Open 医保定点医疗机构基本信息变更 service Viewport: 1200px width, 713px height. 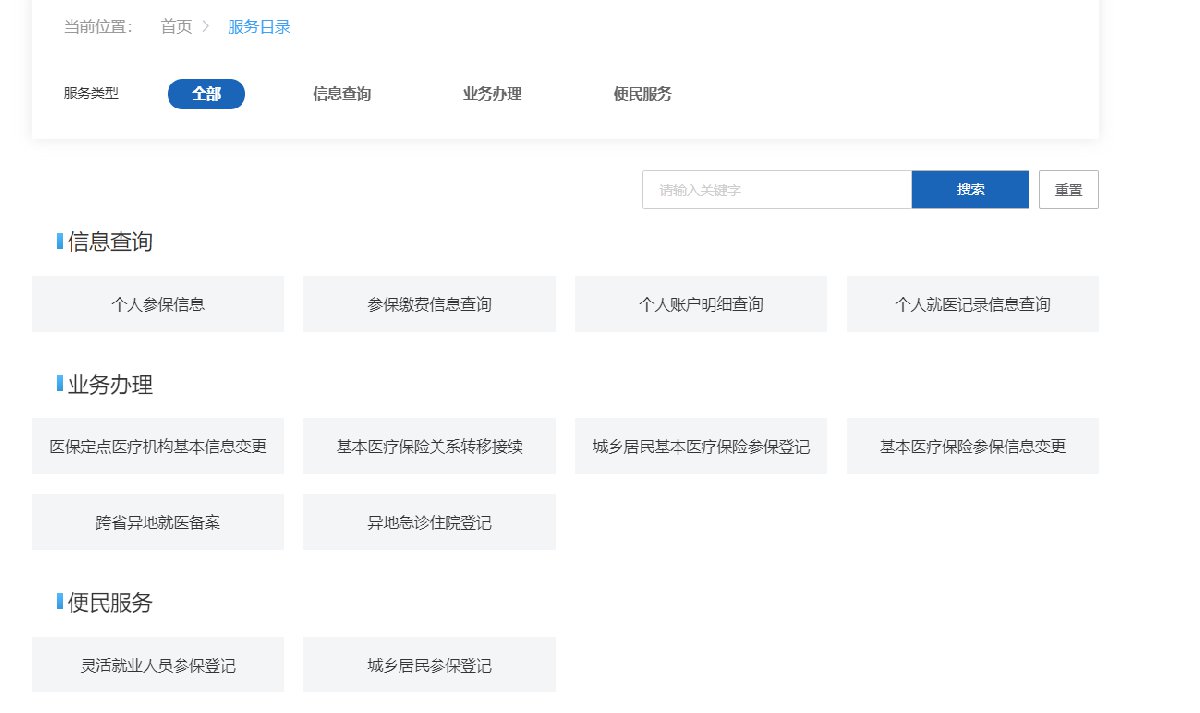coord(158,446)
